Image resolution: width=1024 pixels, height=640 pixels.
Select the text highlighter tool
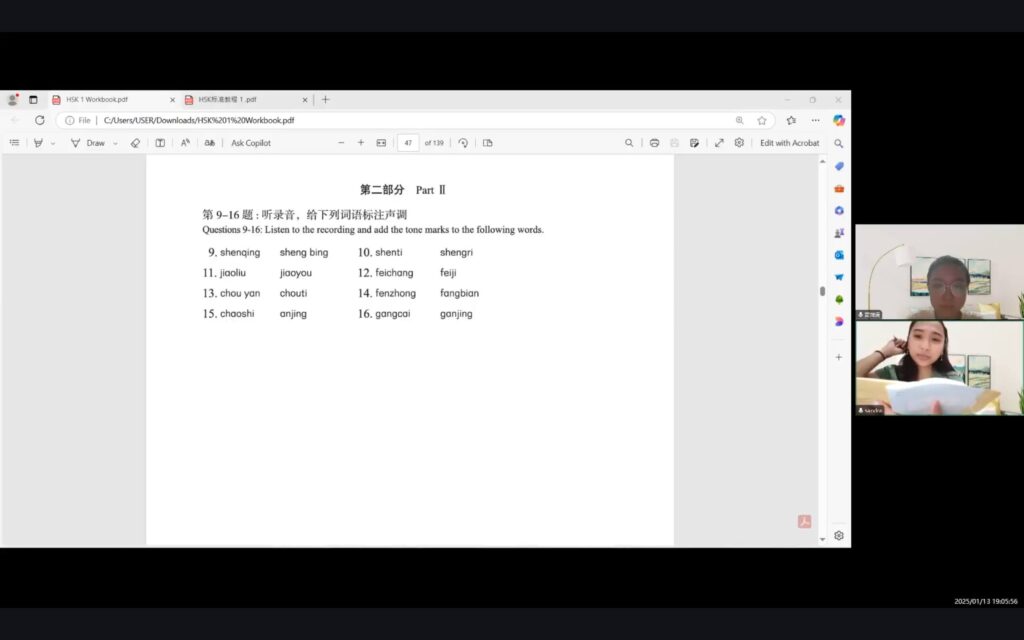pyautogui.click(x=38, y=142)
